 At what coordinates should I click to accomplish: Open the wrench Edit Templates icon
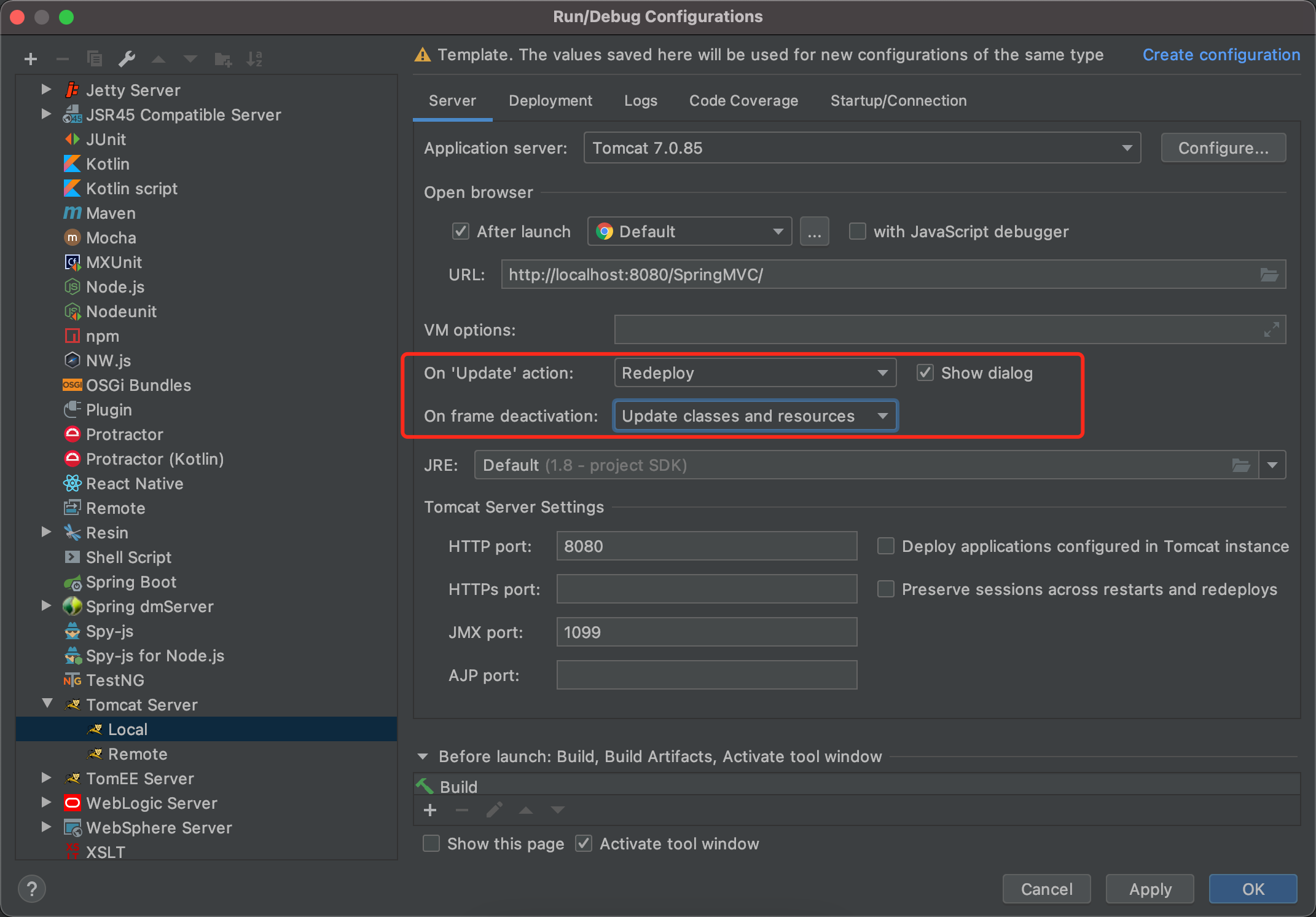coord(127,59)
